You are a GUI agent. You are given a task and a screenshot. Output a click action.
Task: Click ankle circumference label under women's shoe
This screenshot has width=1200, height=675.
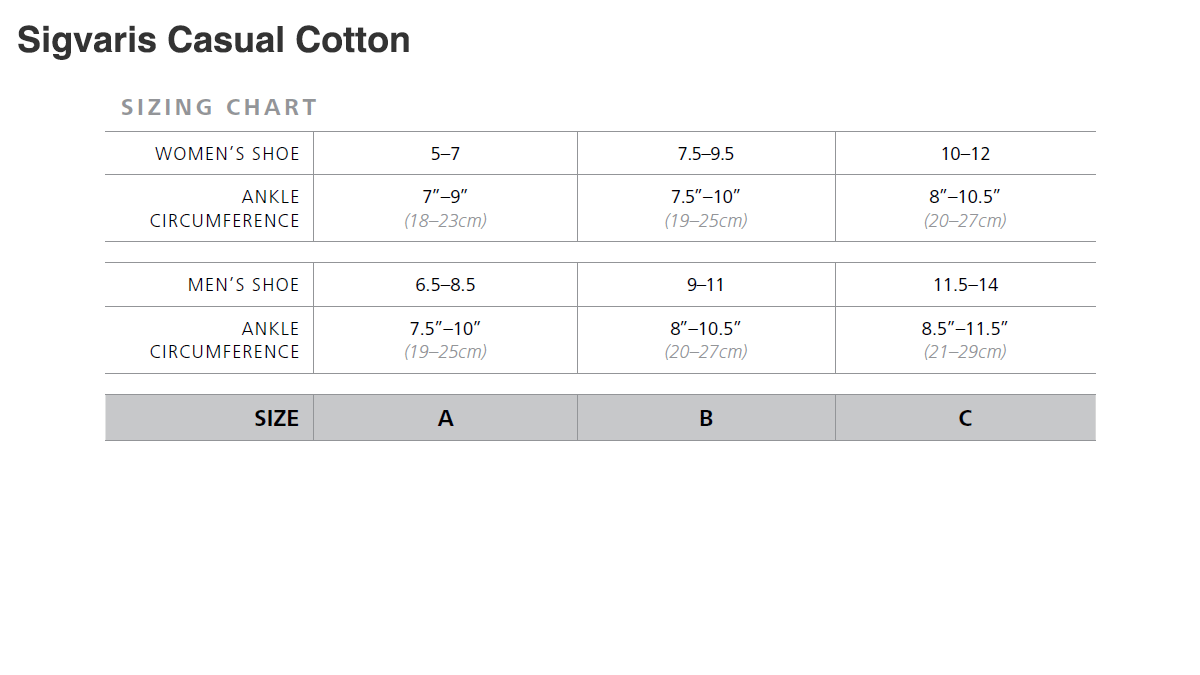click(225, 209)
